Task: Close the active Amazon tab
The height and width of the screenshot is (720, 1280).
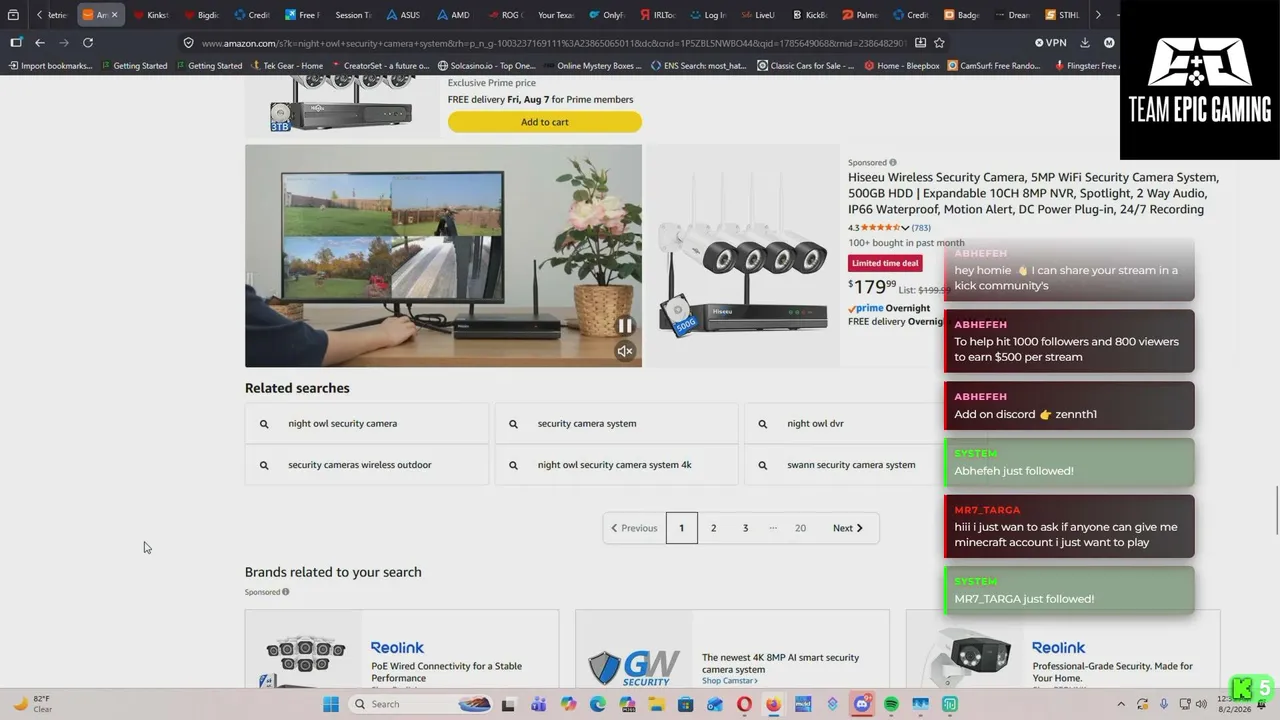Action: click(114, 15)
